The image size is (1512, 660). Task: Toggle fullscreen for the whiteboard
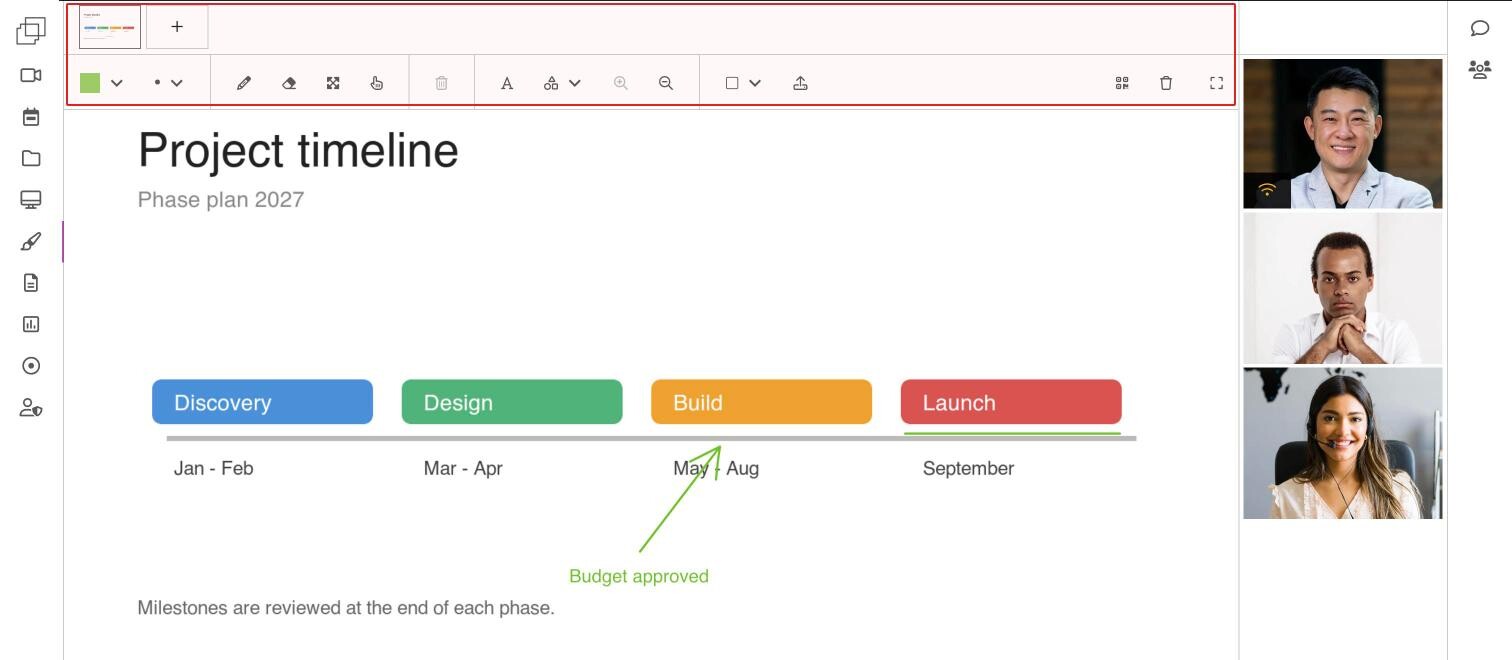click(x=1216, y=83)
